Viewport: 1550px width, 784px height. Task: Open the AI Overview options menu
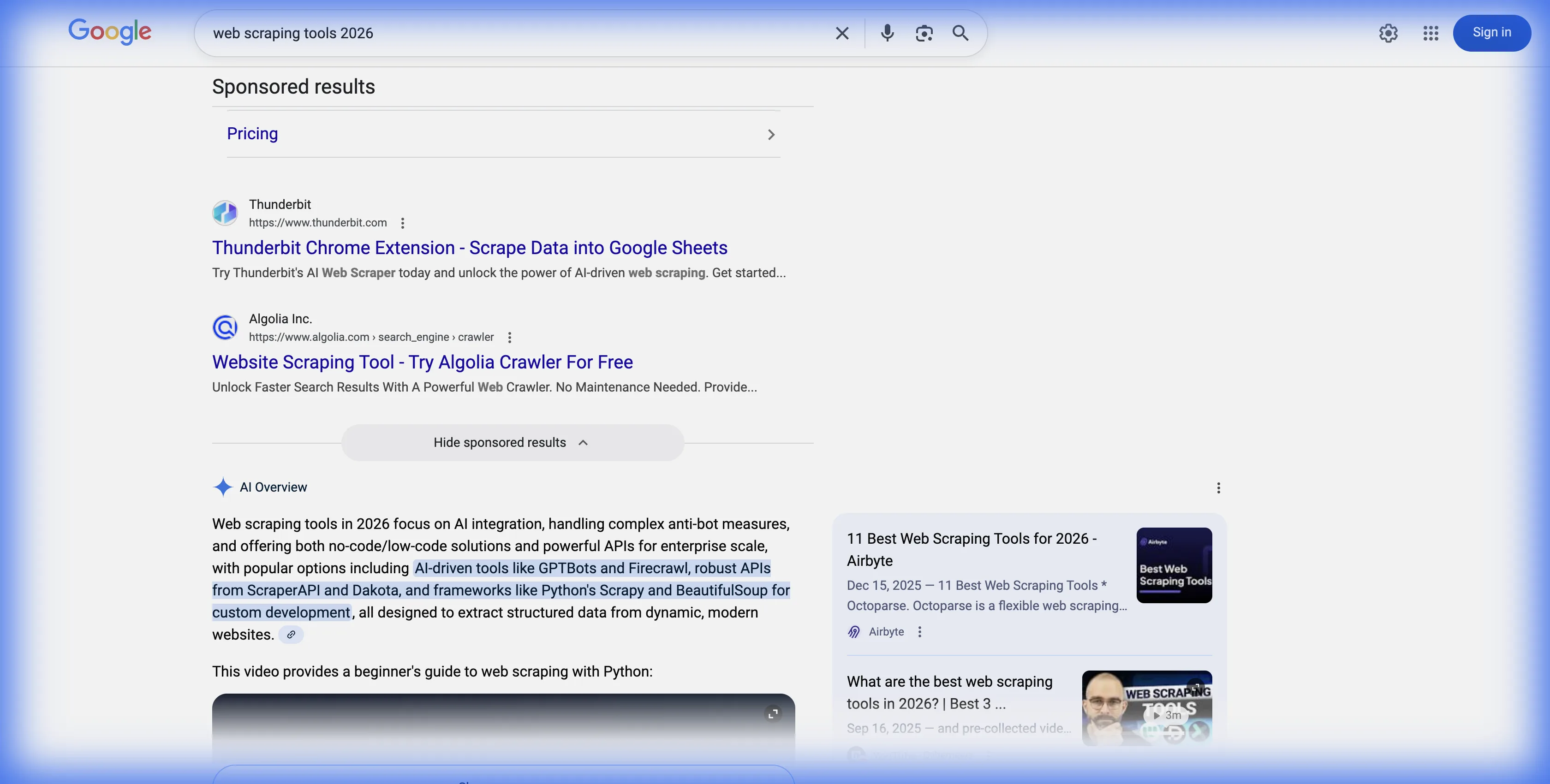[1218, 487]
